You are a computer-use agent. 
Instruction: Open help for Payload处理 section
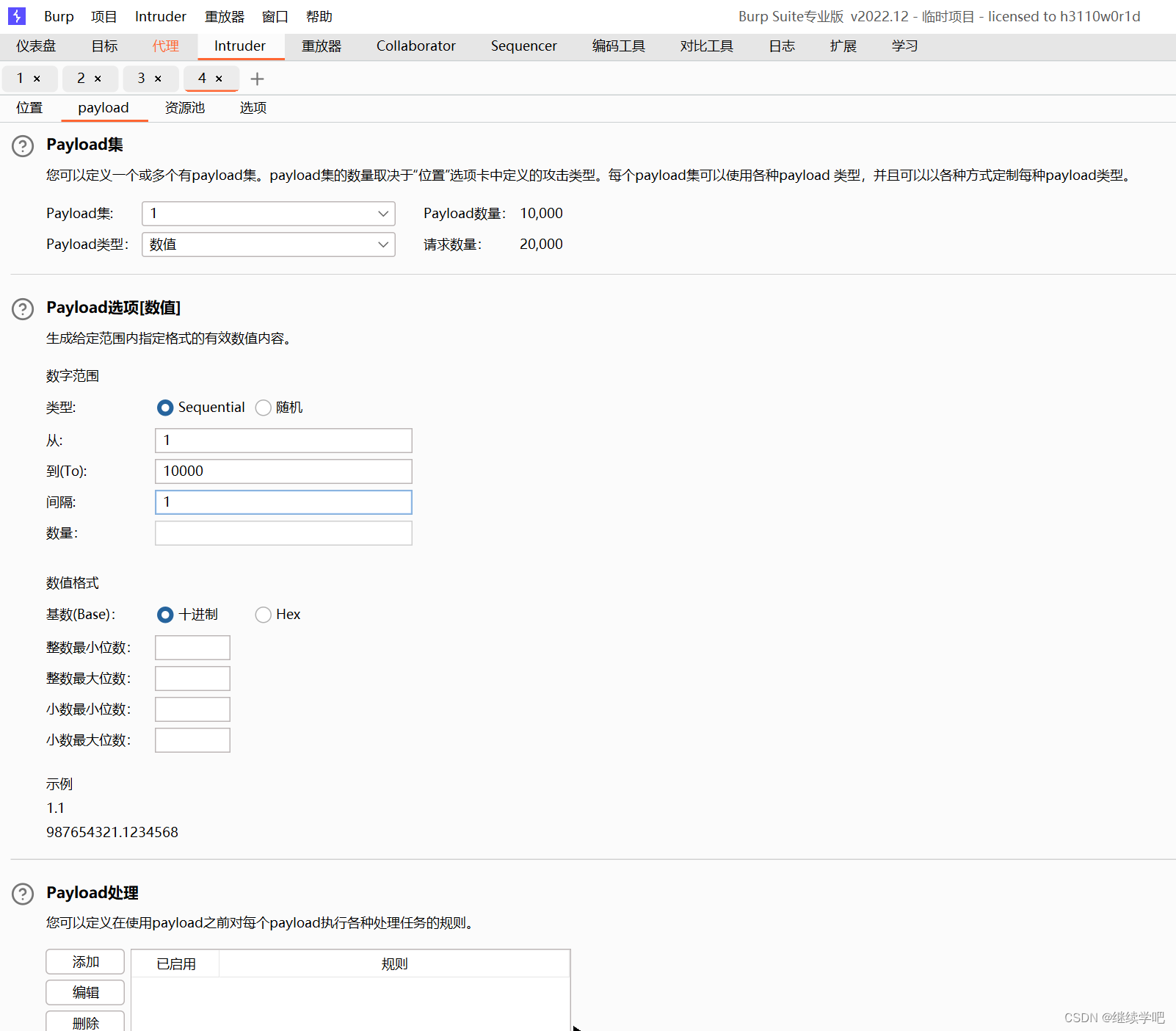[23, 894]
